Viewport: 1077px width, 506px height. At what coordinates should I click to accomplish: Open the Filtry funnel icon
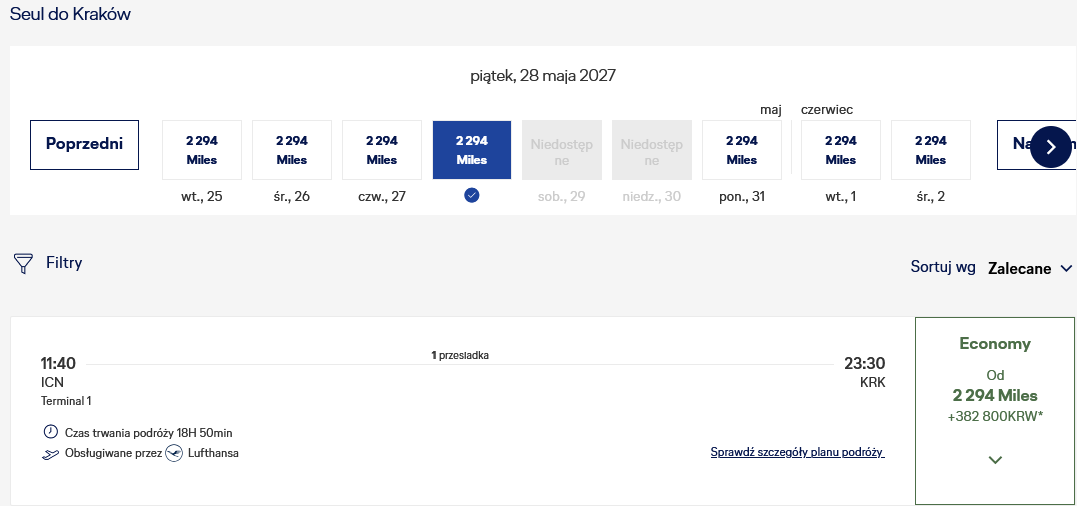click(x=23, y=263)
